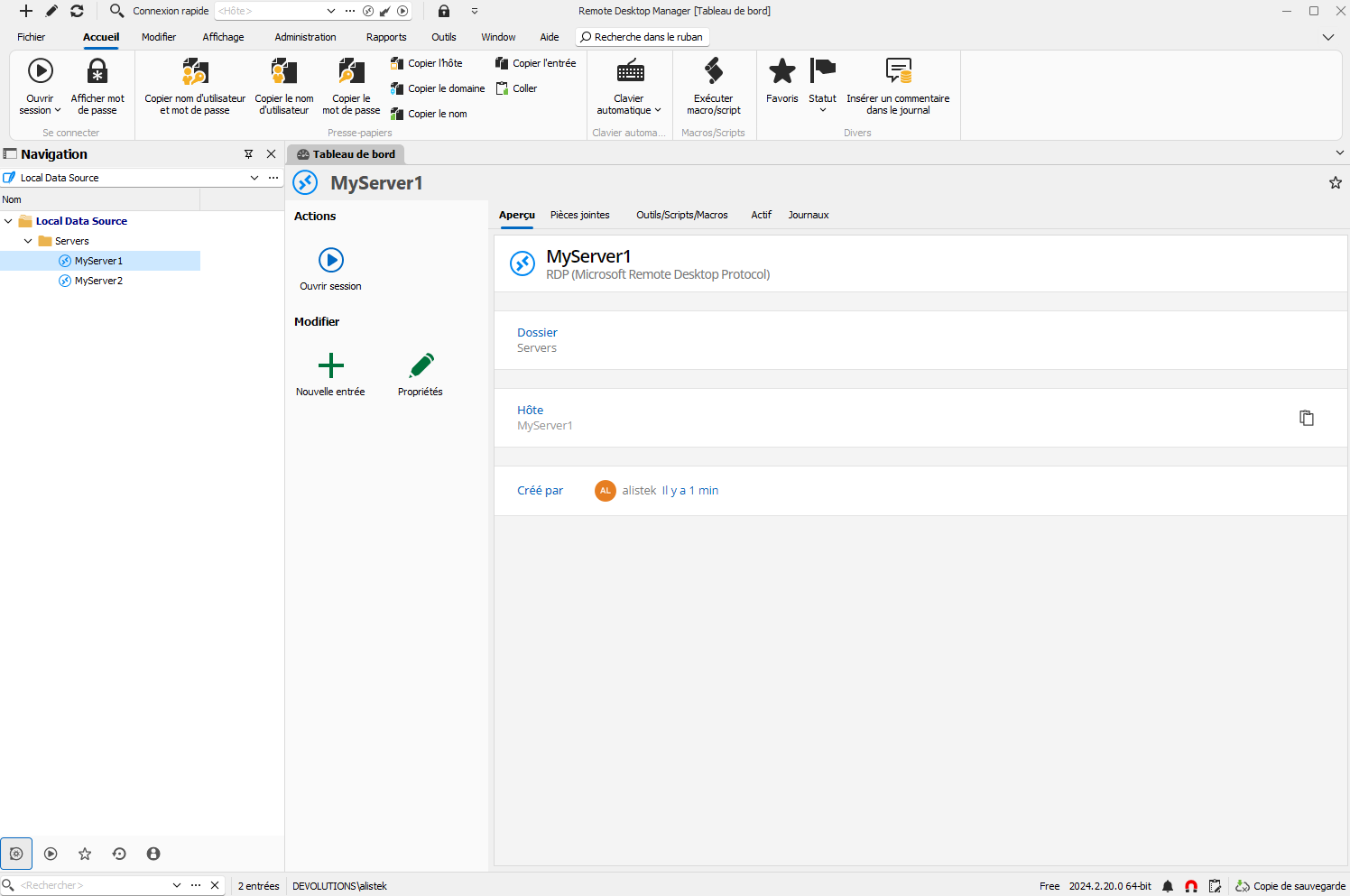Image resolution: width=1350 pixels, height=896 pixels.
Task: Open the Aide ribbon tab
Action: pyautogui.click(x=550, y=37)
